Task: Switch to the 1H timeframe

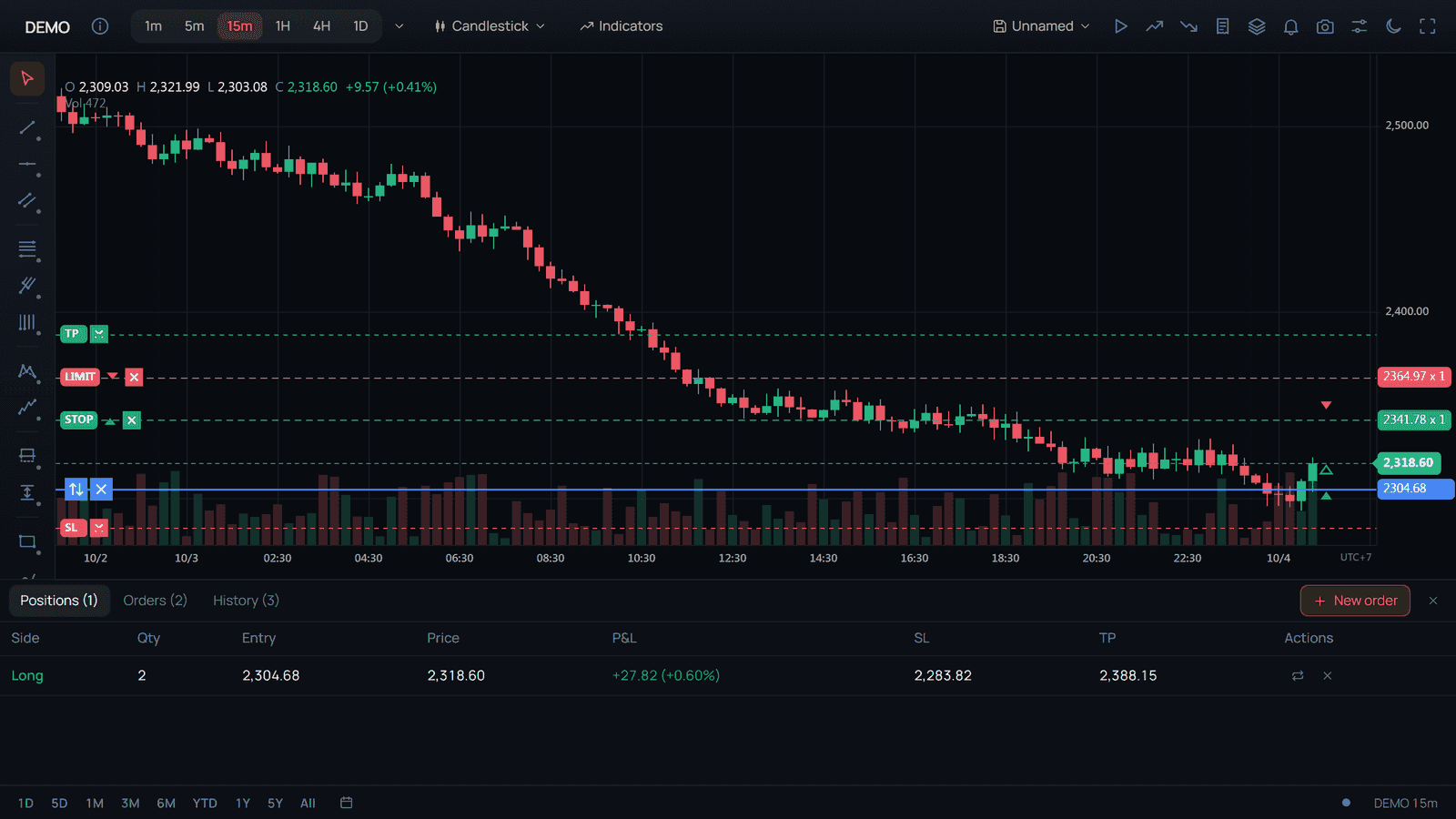Action: click(283, 26)
